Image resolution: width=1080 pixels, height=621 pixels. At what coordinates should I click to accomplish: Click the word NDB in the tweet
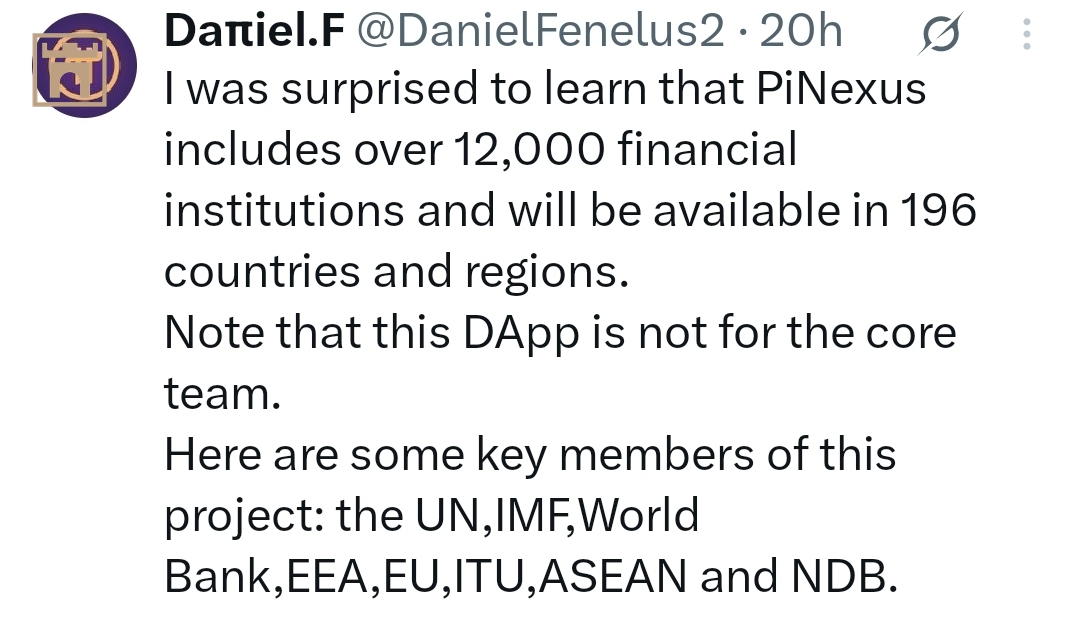[839, 576]
